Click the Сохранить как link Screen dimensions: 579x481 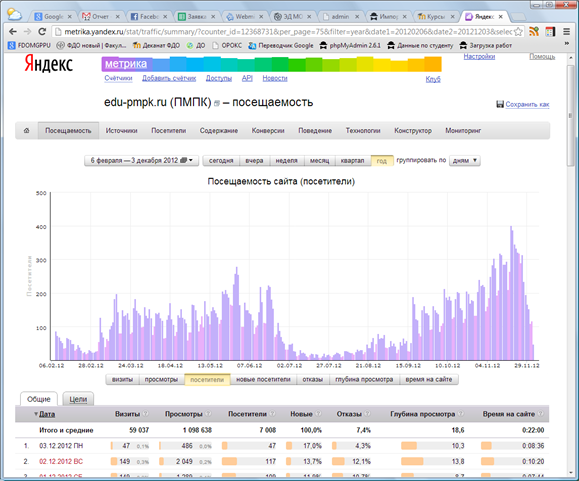527,104
